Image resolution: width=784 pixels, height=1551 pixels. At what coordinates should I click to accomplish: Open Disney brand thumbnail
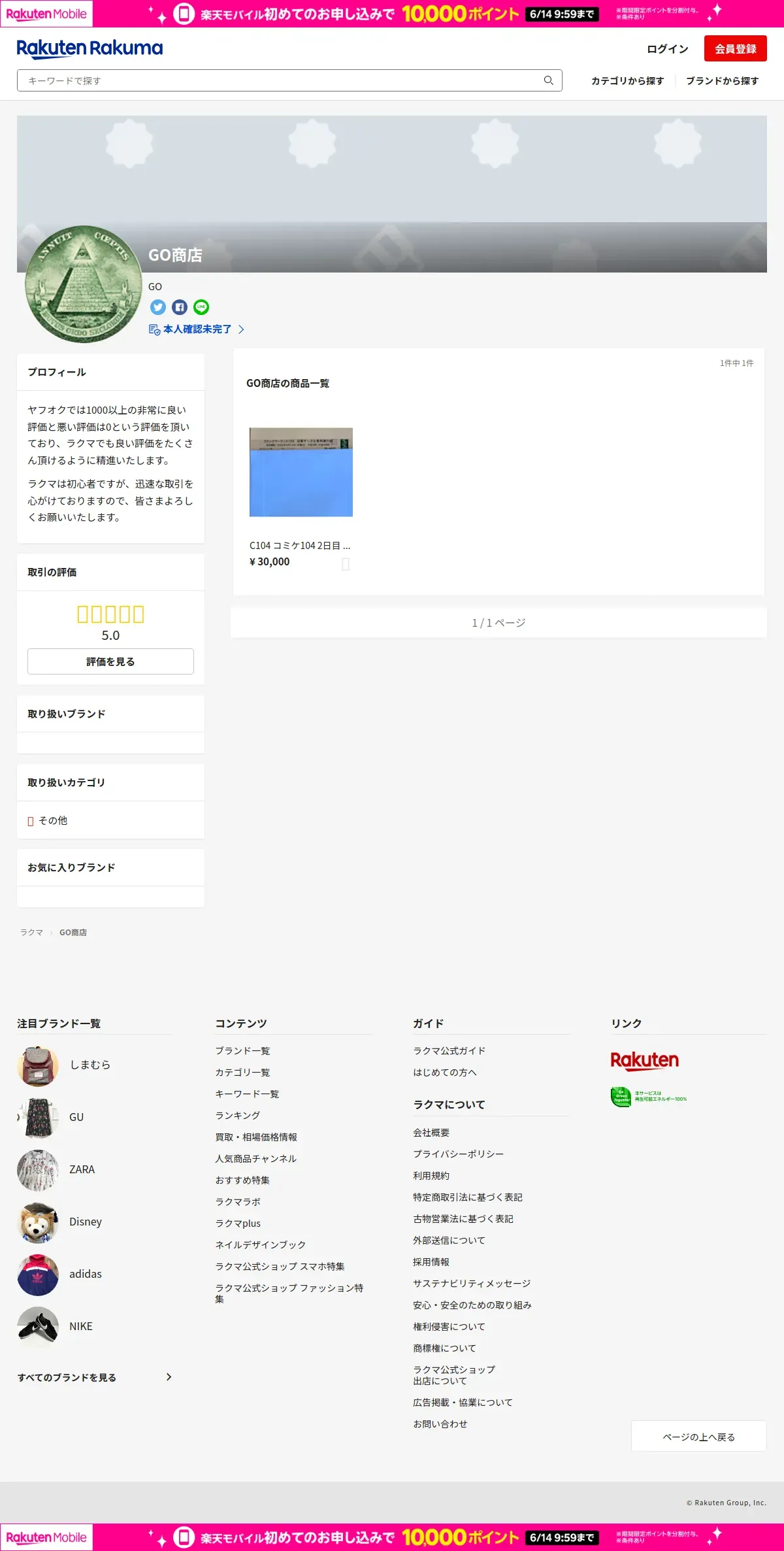[x=38, y=1222]
